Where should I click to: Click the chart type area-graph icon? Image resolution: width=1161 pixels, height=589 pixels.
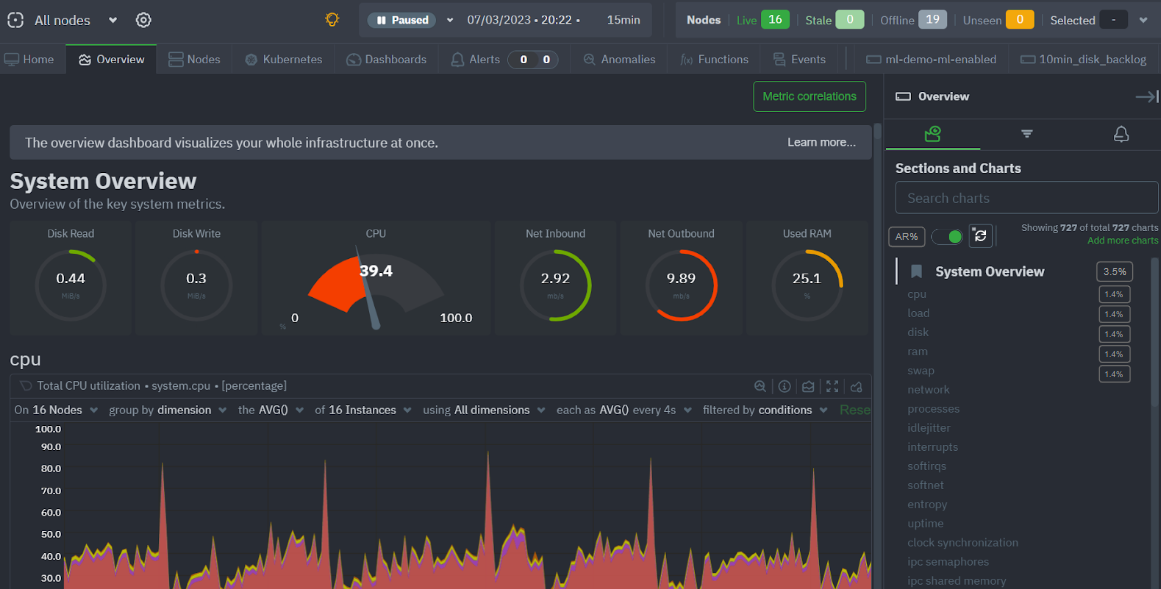(x=808, y=386)
